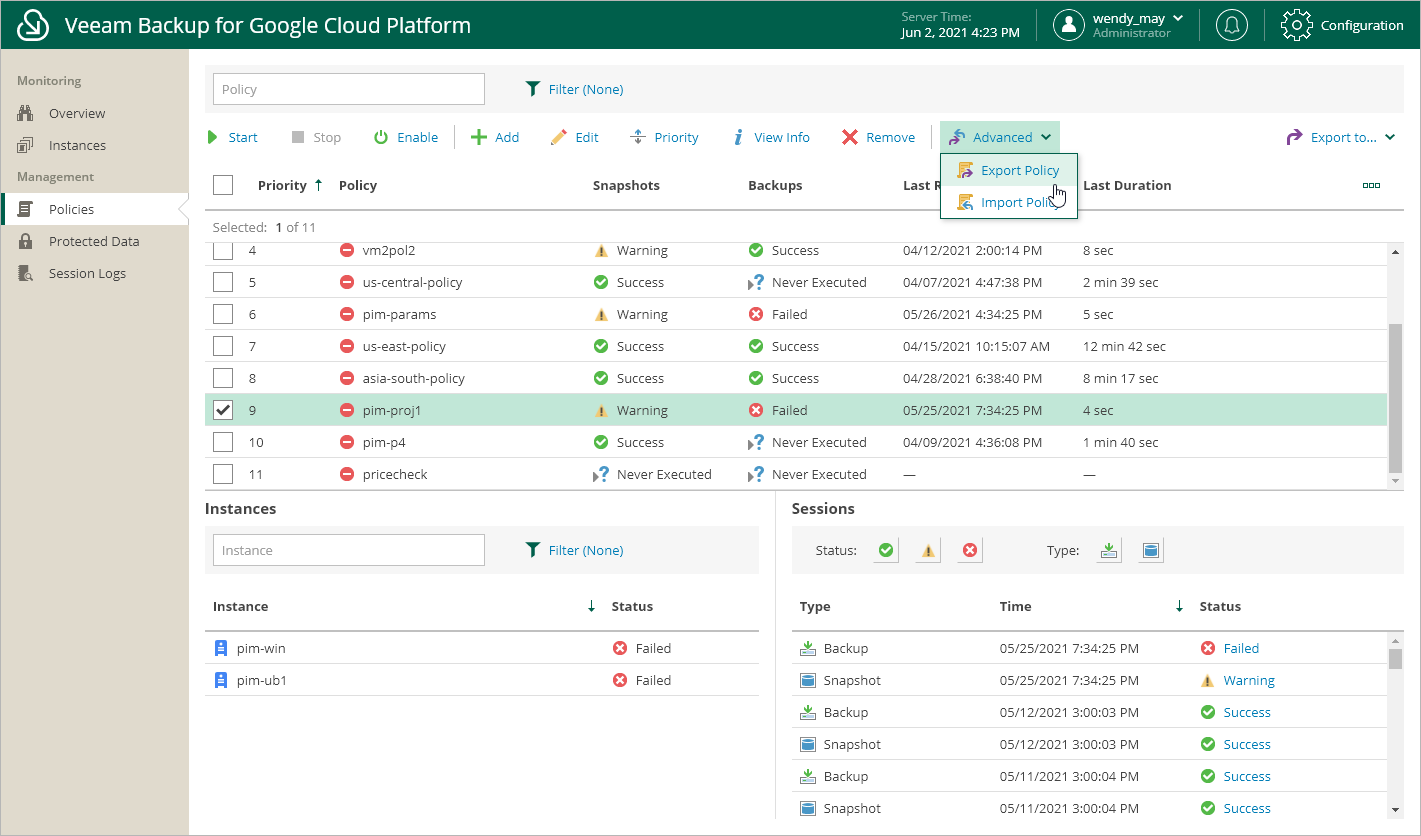1421x836 pixels.
Task: Collapse the Advanced dropdown menu
Action: (999, 137)
